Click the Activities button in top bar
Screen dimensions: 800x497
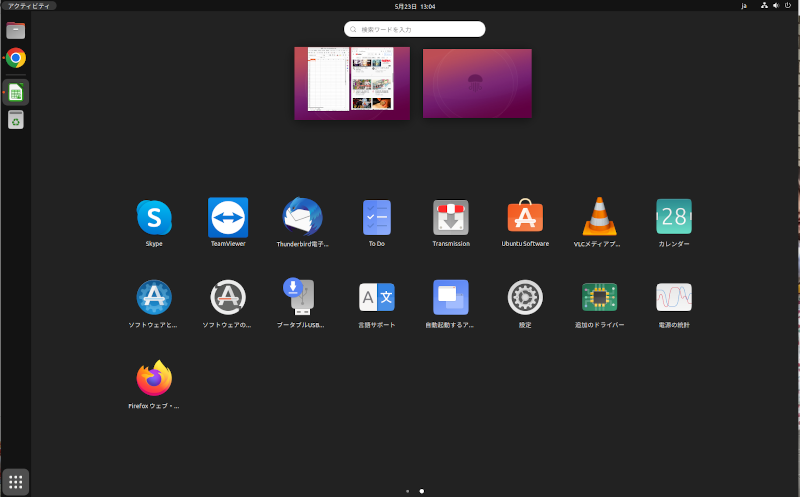(29, 6)
